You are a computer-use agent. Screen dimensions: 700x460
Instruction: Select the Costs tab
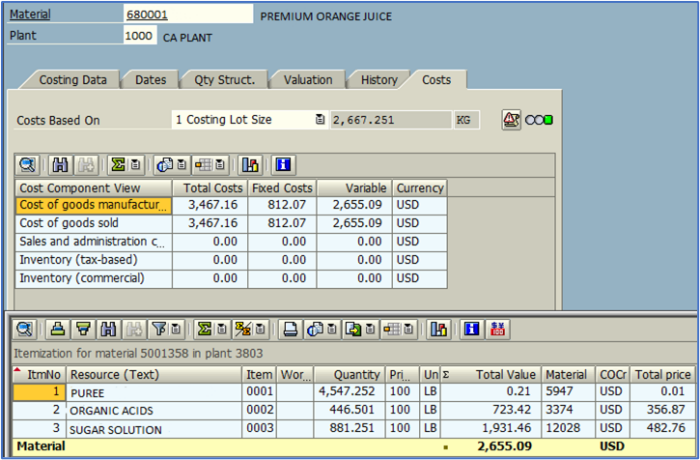tap(436, 80)
